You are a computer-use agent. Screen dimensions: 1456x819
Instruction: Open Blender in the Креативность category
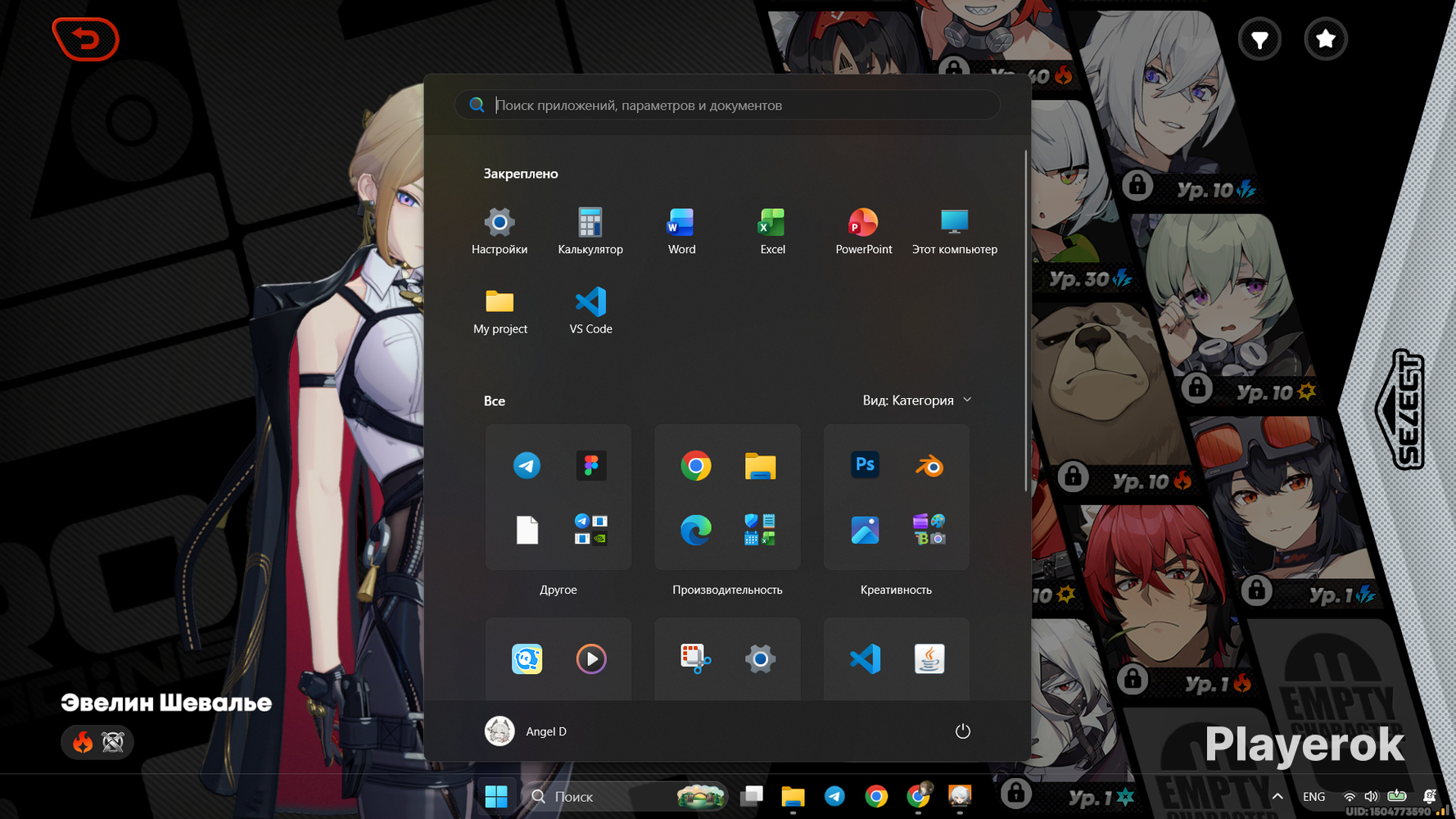tap(929, 465)
